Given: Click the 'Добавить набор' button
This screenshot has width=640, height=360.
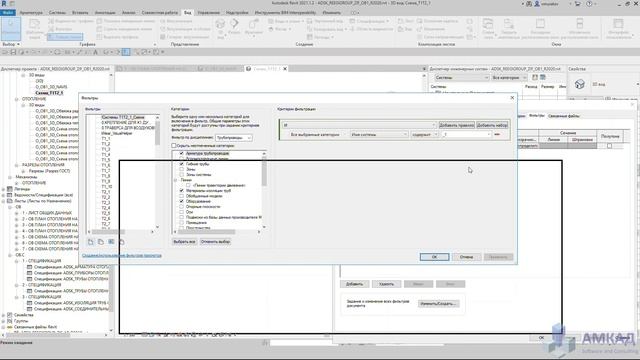Looking at the screenshot, I should 492,125.
